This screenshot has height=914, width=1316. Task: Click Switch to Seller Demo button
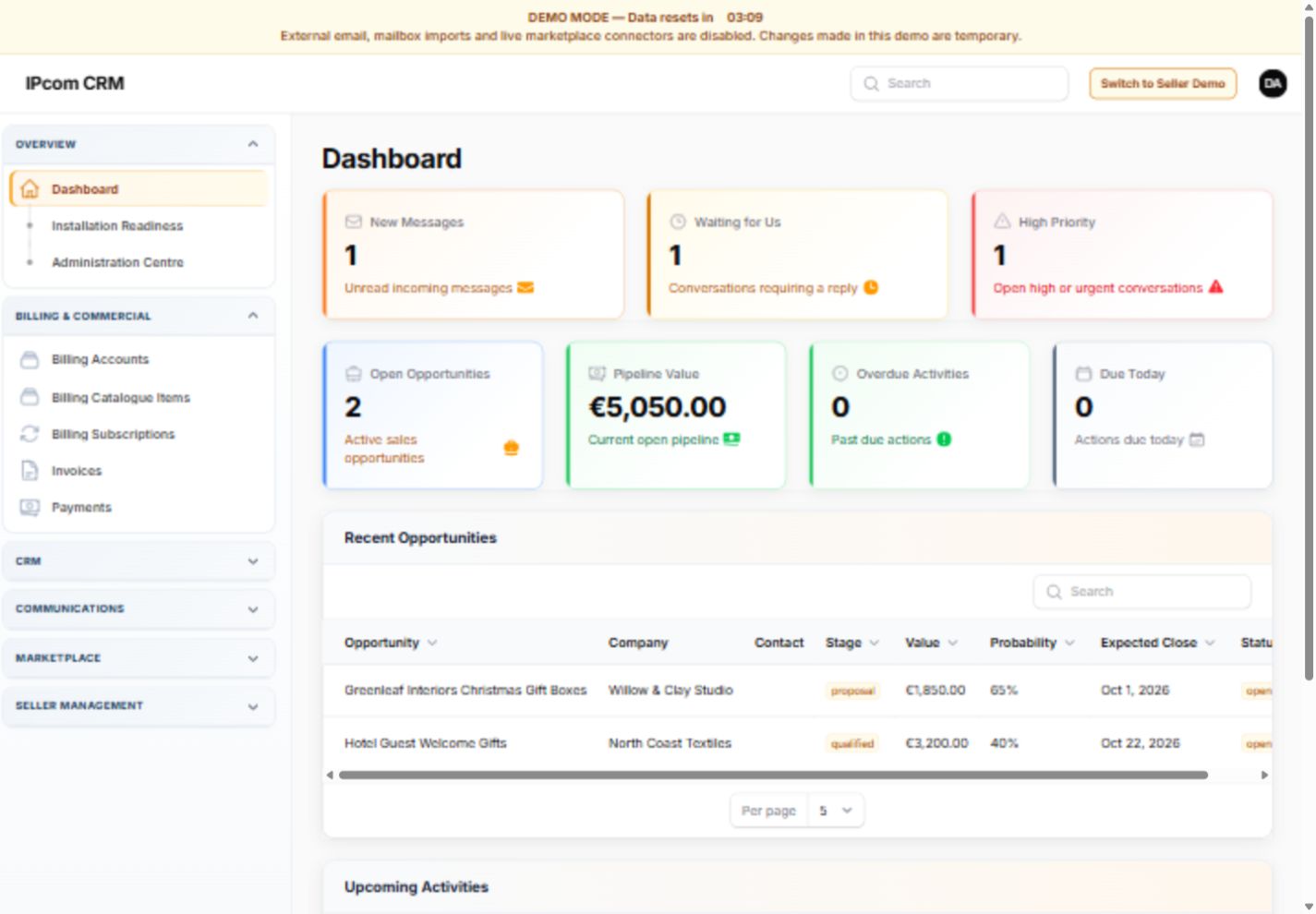tap(1163, 83)
